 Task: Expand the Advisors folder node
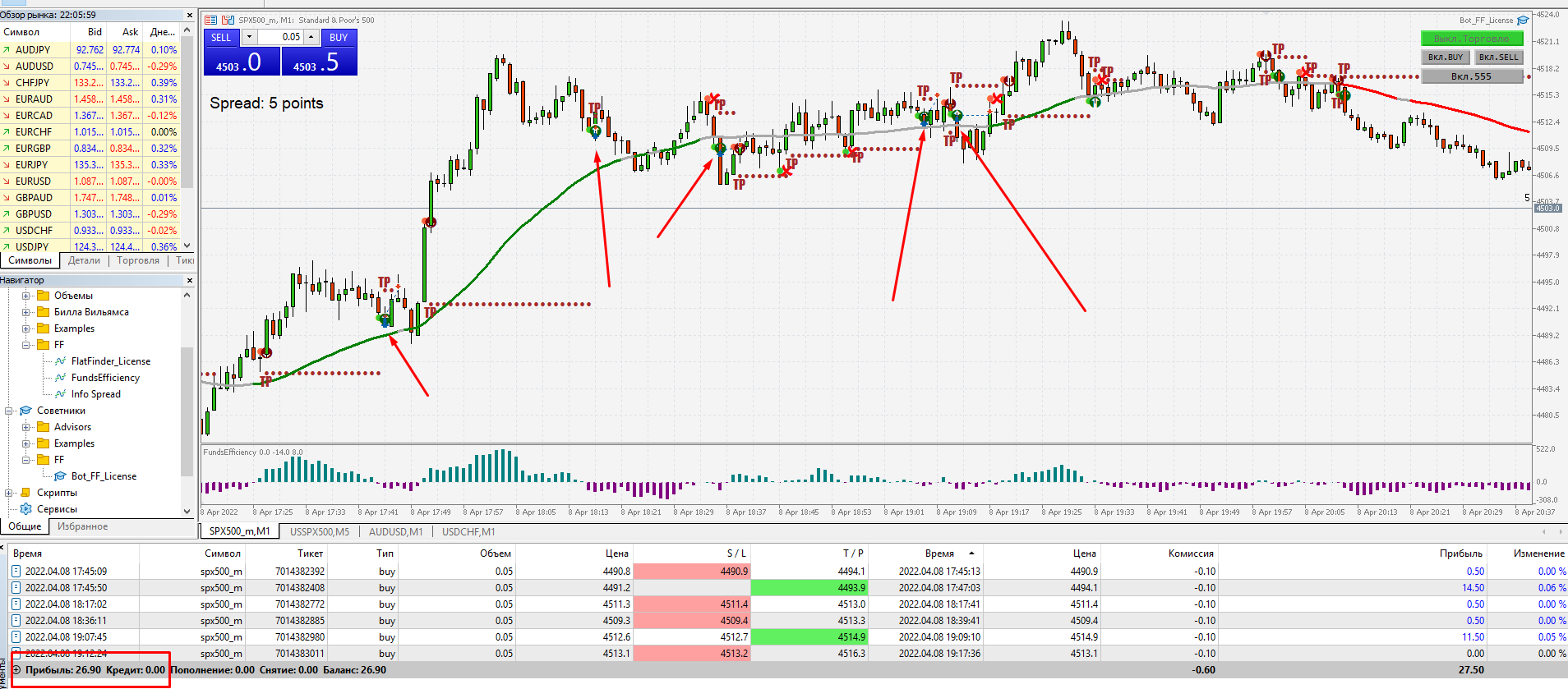coord(25,427)
